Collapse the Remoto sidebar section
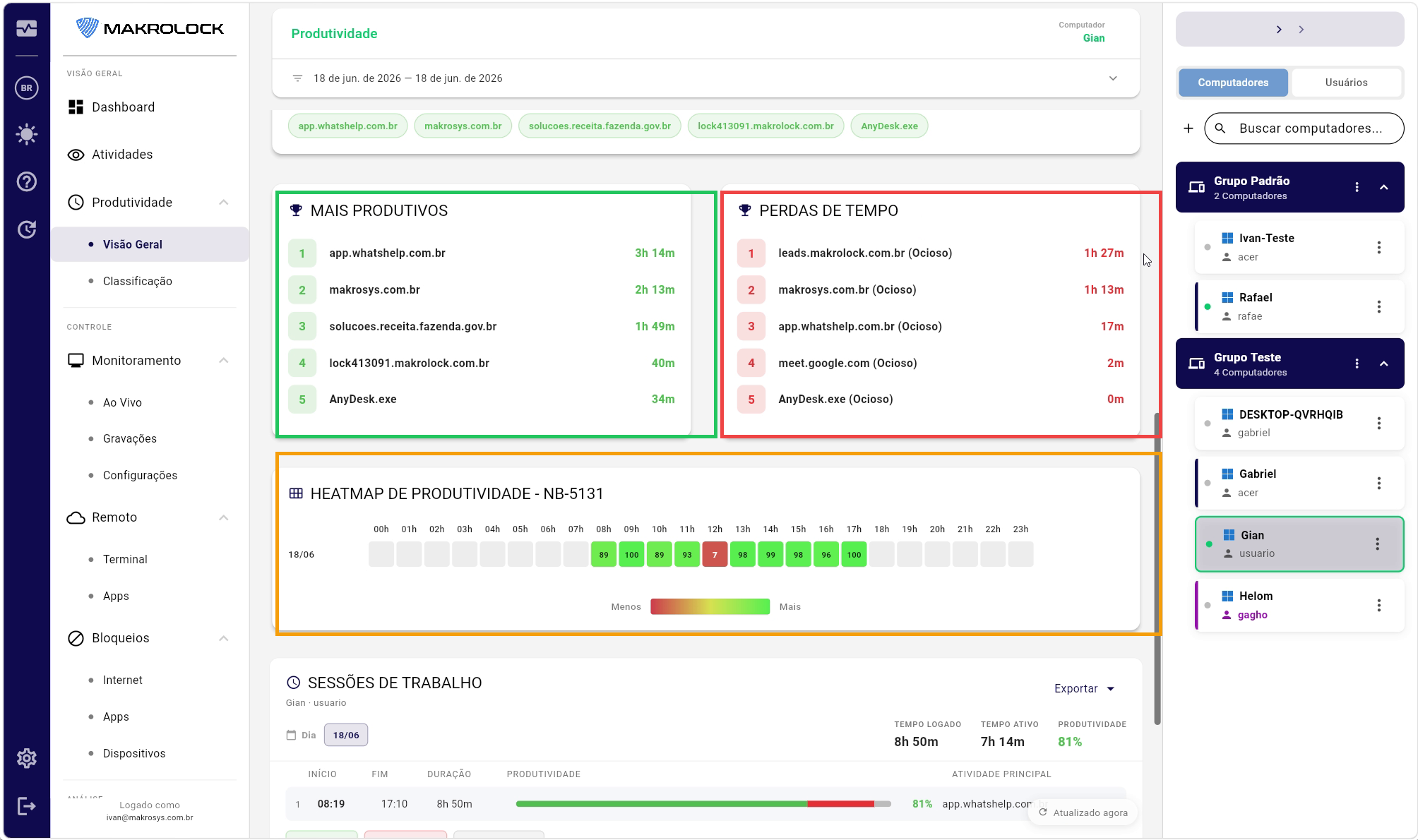Viewport: 1418px width, 840px height. click(223, 517)
